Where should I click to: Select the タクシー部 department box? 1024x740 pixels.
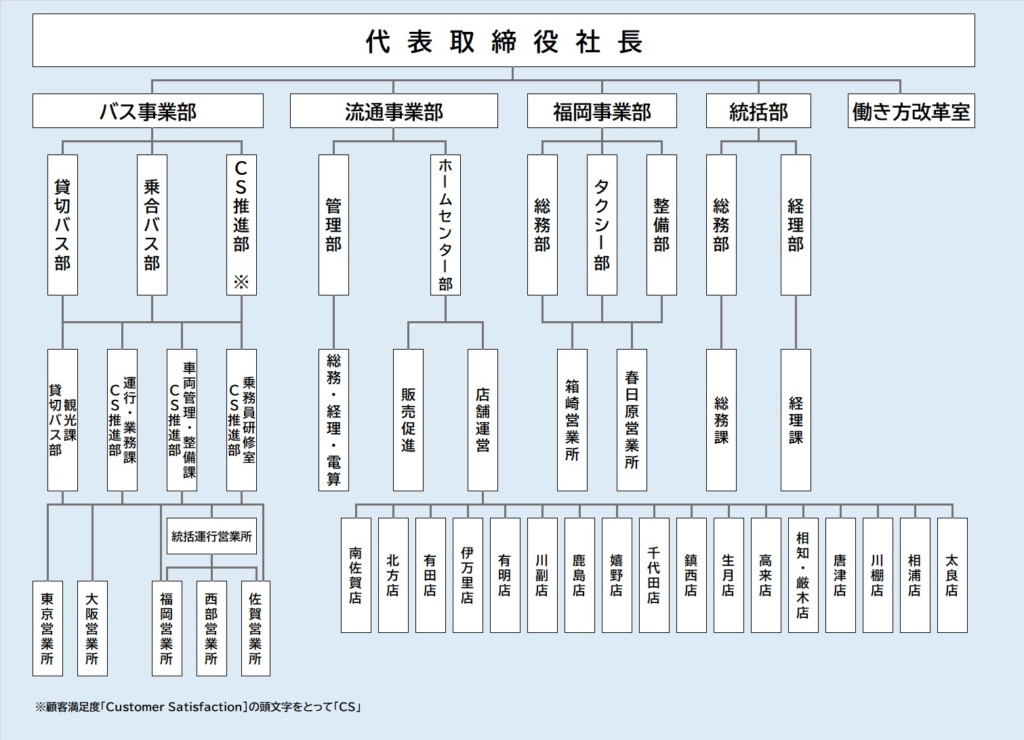coord(602,225)
